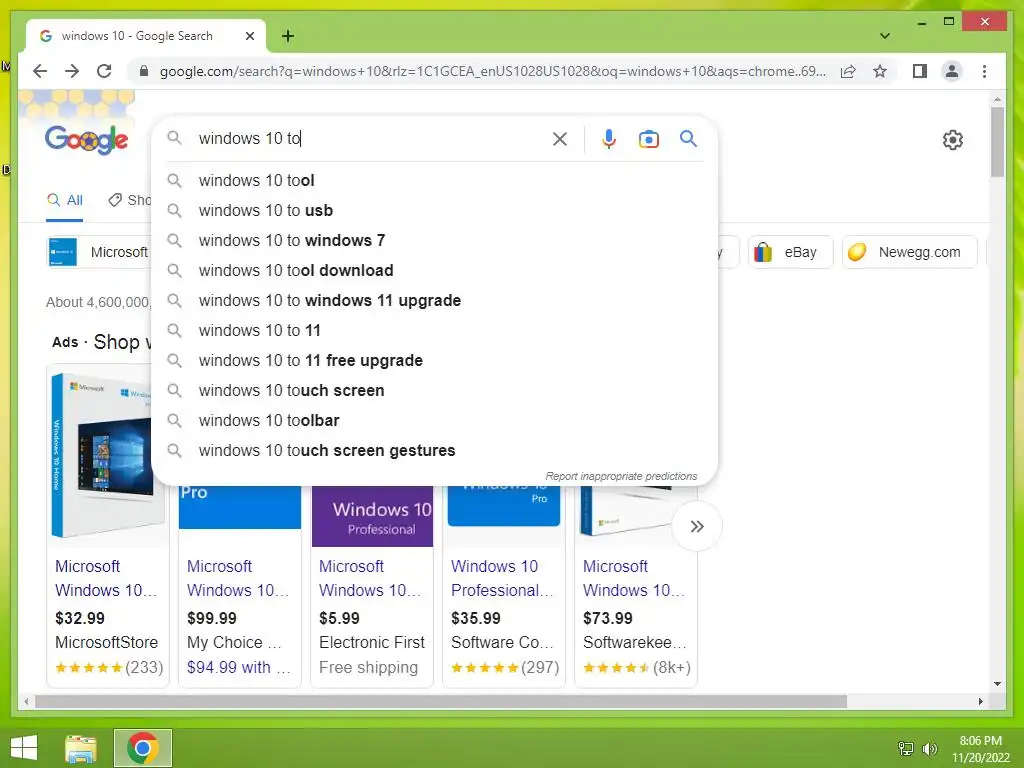Pick suggestion 'windows 10 to 11'
The image size is (1024, 768).
pos(434,330)
